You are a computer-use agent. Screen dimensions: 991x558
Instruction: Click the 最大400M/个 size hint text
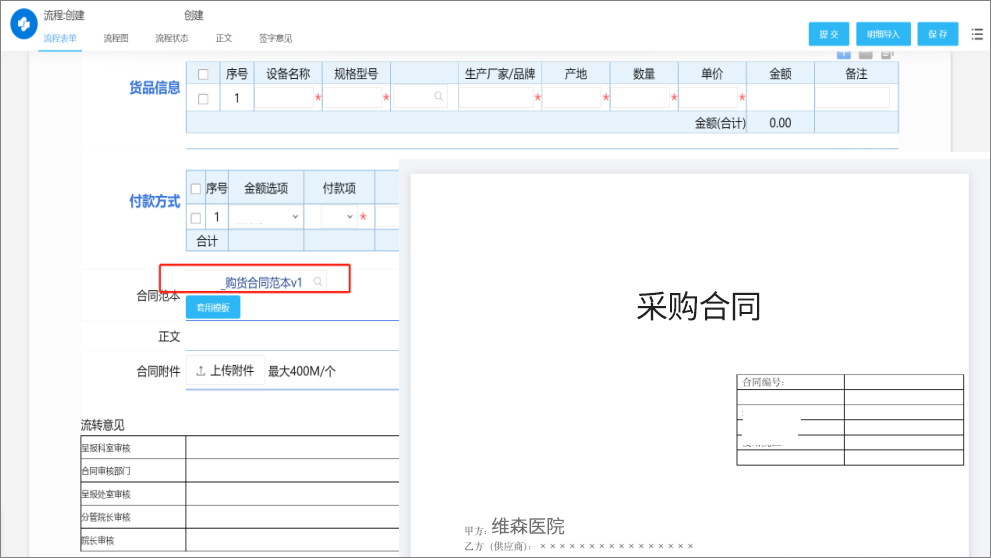click(301, 372)
